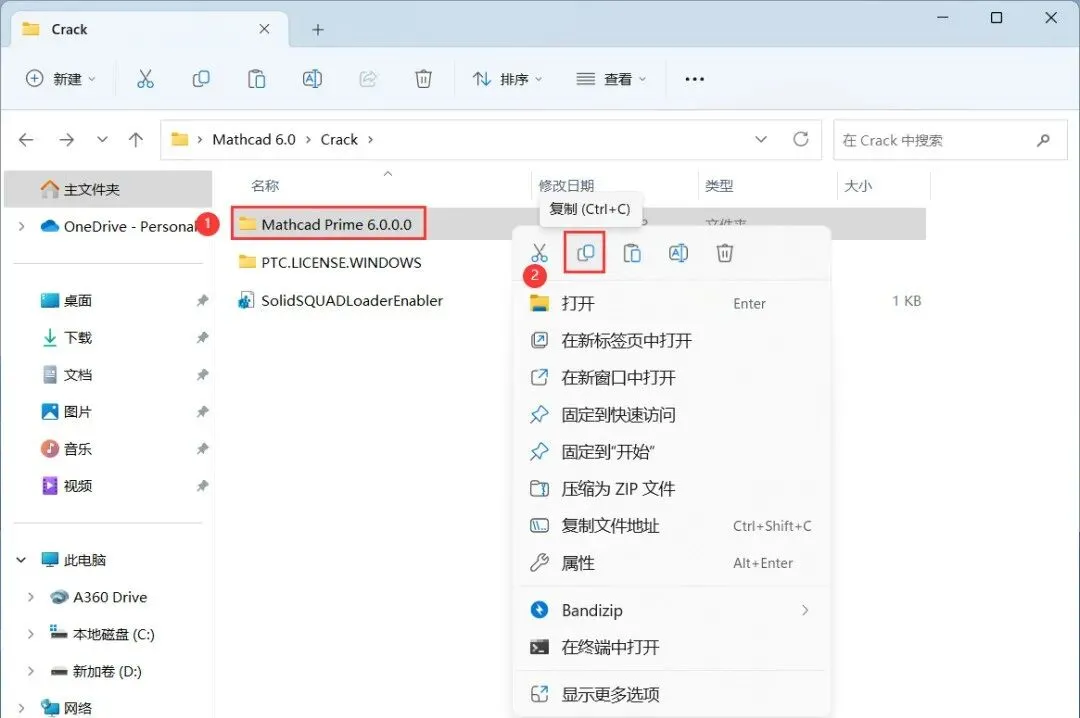Go forward with the right arrow
The height and width of the screenshot is (718, 1080).
tap(66, 140)
